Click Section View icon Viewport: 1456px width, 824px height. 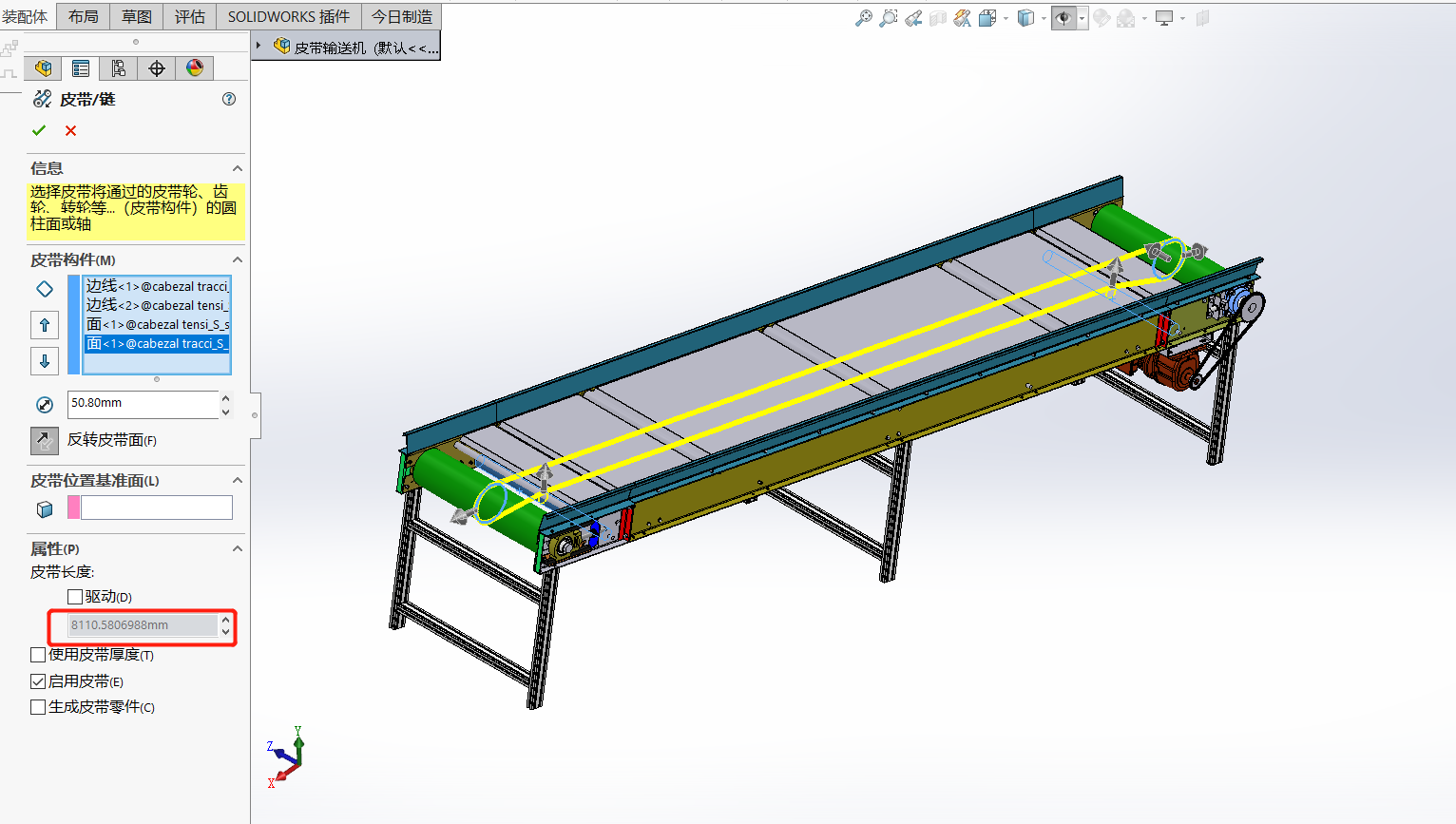pos(938,18)
